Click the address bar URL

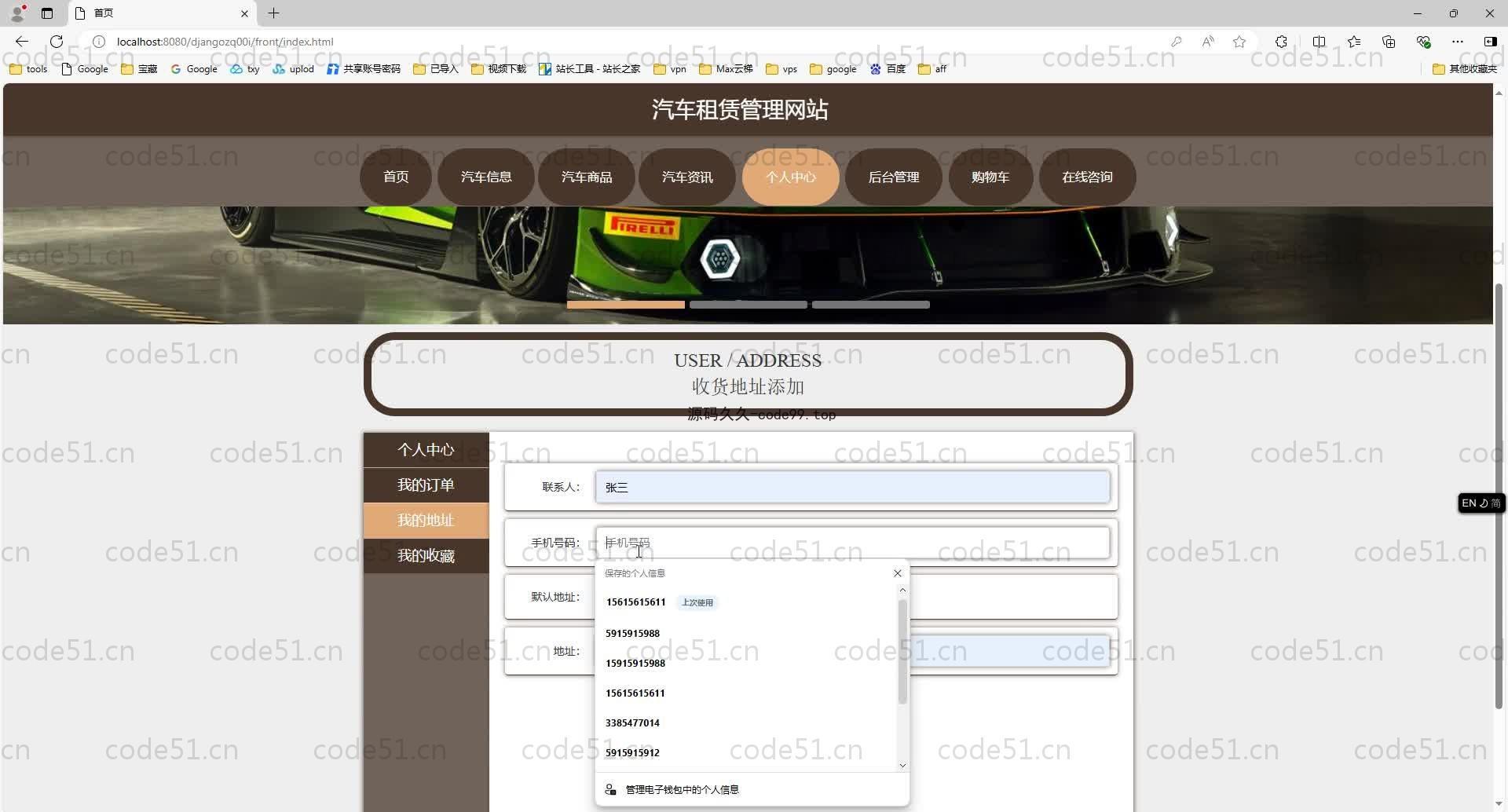coord(225,42)
